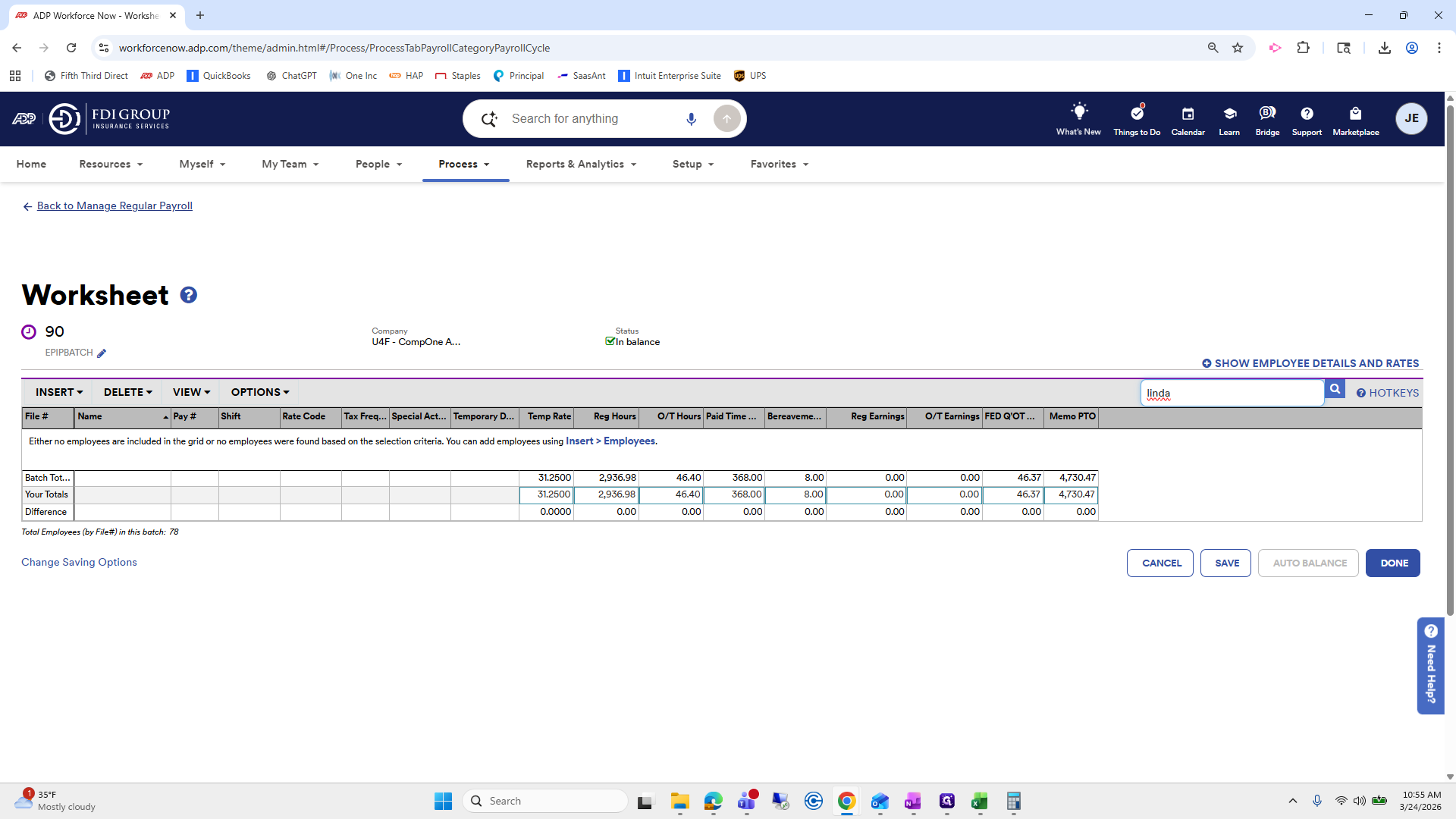Viewport: 1456px width, 819px height.
Task: Click the DONE button
Action: (x=1393, y=563)
